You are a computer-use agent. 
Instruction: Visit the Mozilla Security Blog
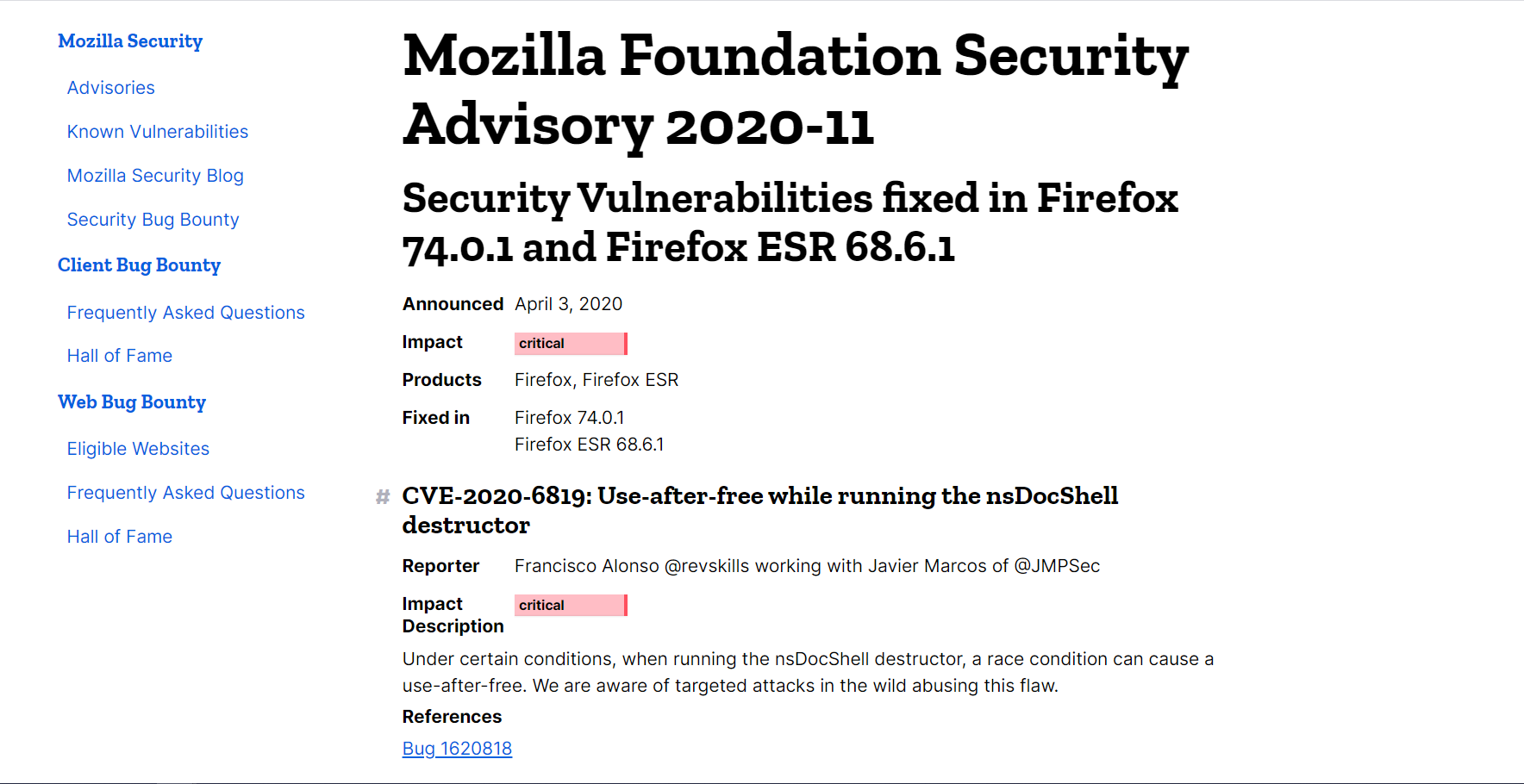pos(155,175)
